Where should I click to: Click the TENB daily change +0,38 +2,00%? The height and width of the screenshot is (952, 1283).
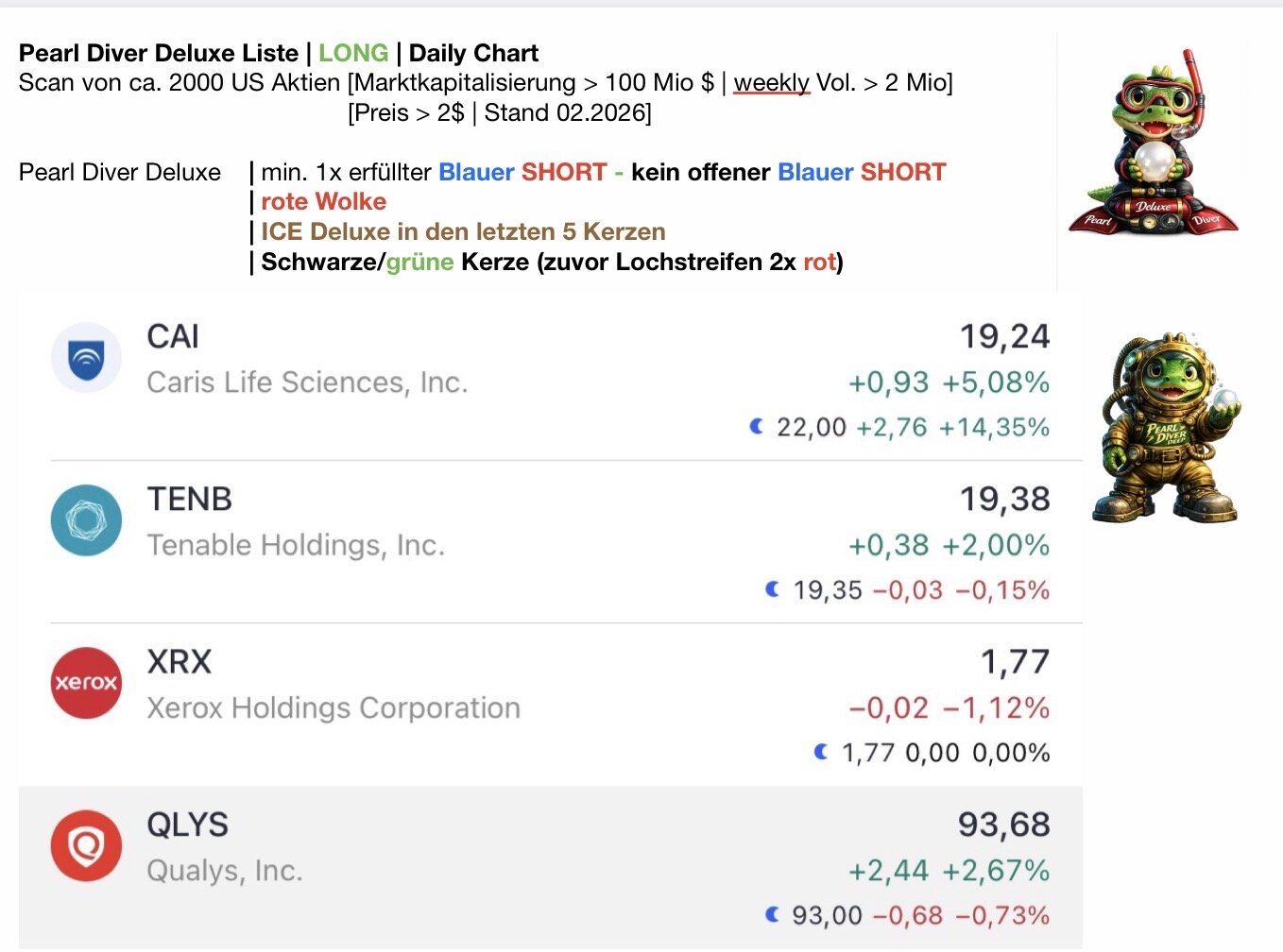click(x=949, y=545)
